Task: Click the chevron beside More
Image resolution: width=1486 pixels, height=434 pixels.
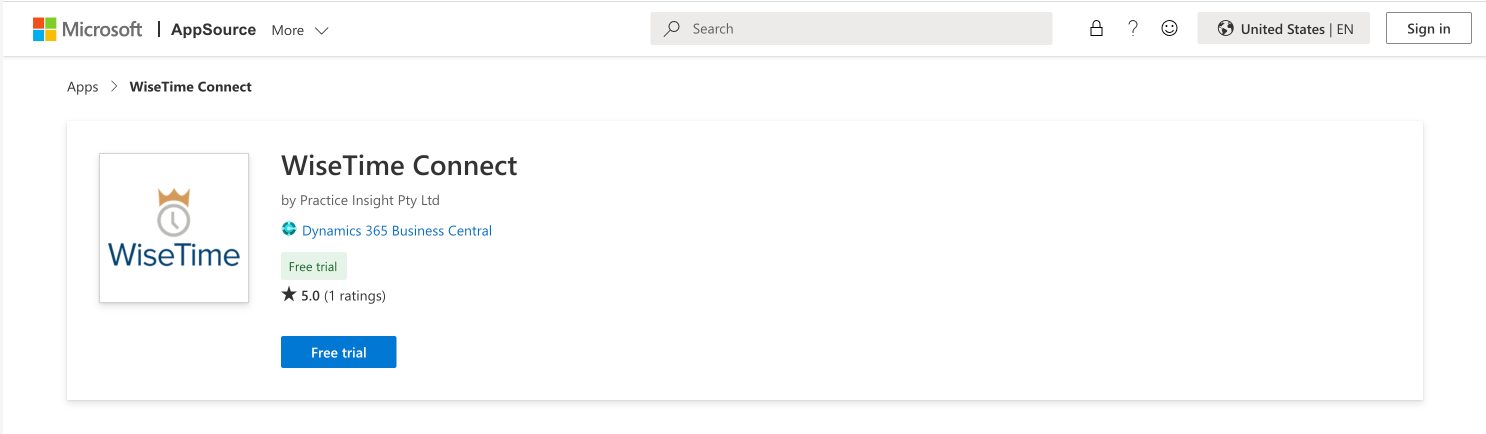Action: click(322, 30)
